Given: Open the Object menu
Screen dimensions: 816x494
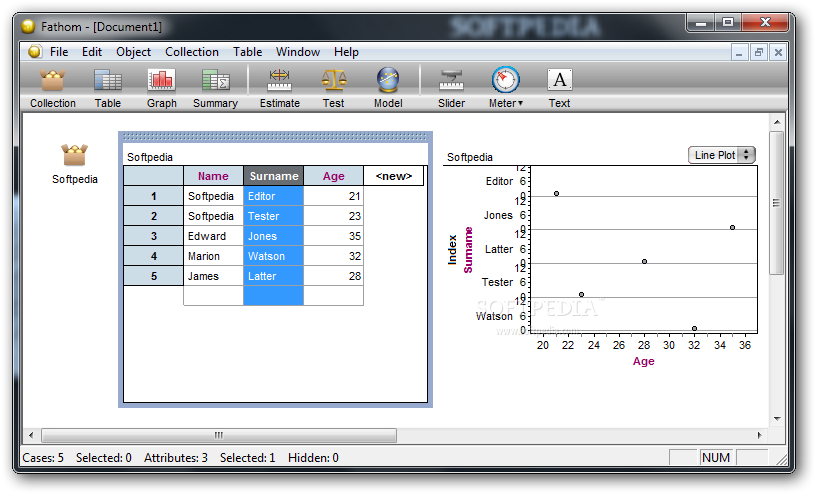Looking at the screenshot, I should click(x=134, y=52).
